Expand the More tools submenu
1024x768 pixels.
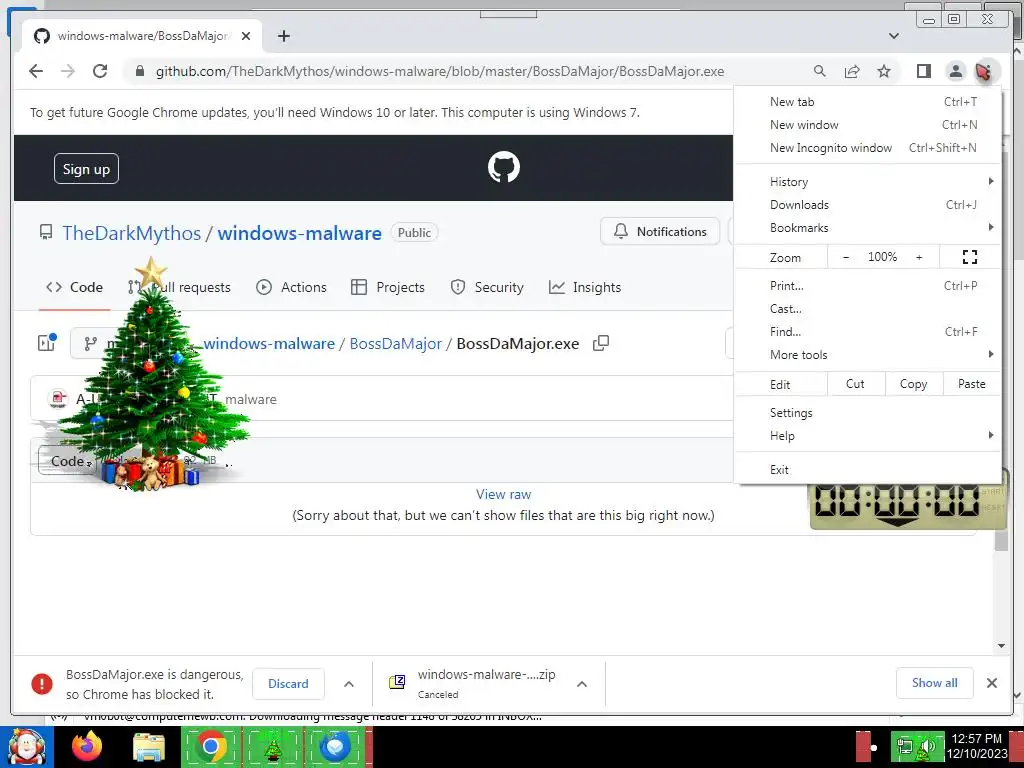[x=867, y=354]
